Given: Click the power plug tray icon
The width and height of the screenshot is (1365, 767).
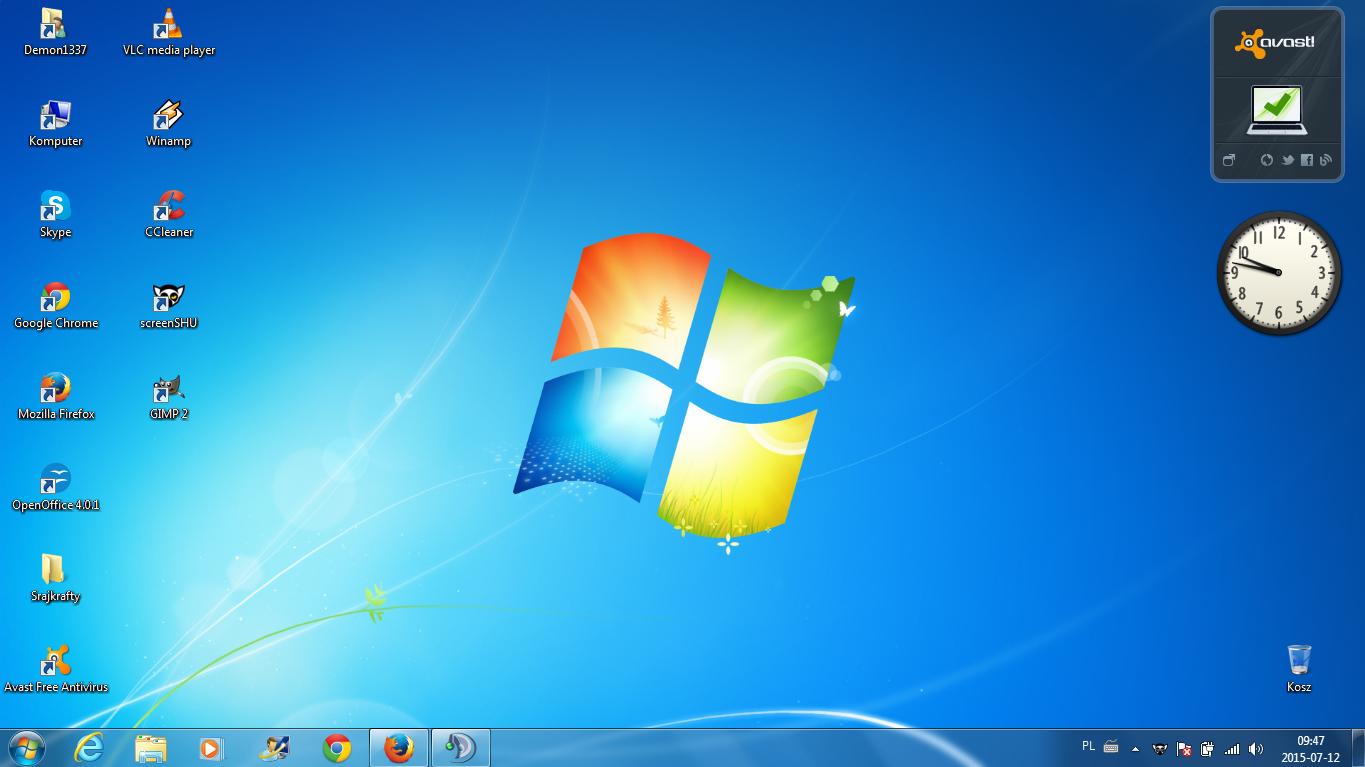Looking at the screenshot, I should coord(1208,748).
